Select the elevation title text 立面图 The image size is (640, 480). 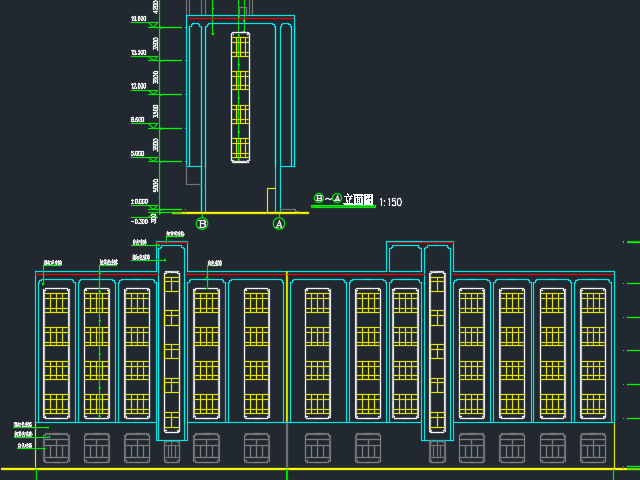click(x=358, y=200)
